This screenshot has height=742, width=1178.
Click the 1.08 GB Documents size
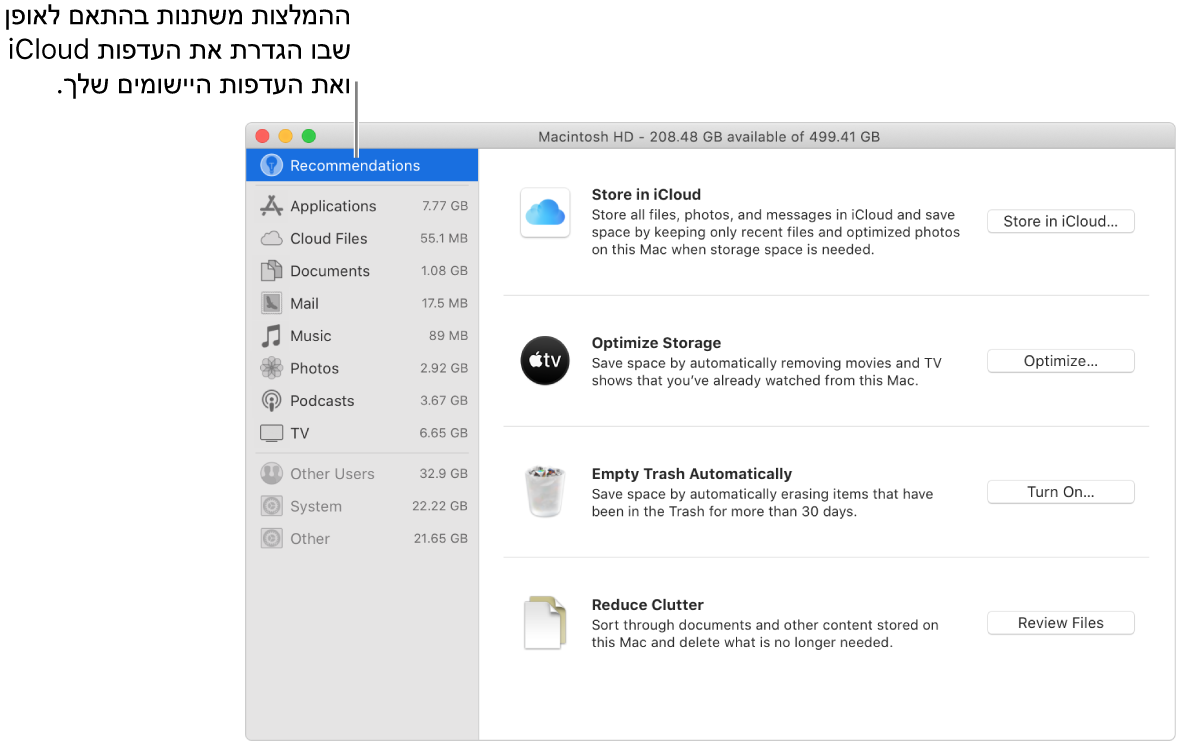444,271
